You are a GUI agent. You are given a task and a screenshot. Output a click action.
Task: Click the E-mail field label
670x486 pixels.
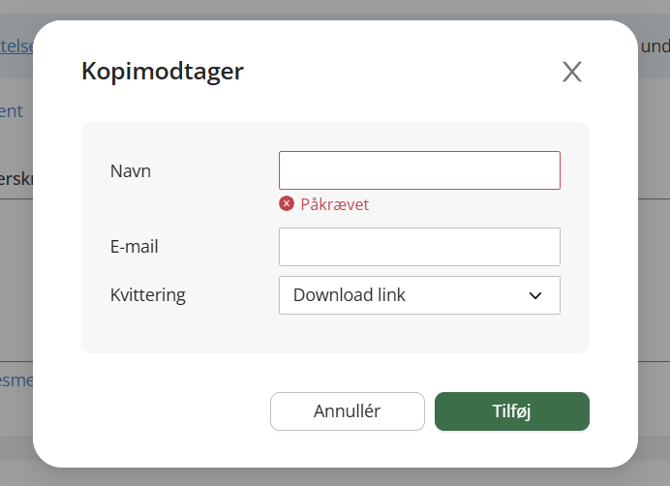coord(134,247)
